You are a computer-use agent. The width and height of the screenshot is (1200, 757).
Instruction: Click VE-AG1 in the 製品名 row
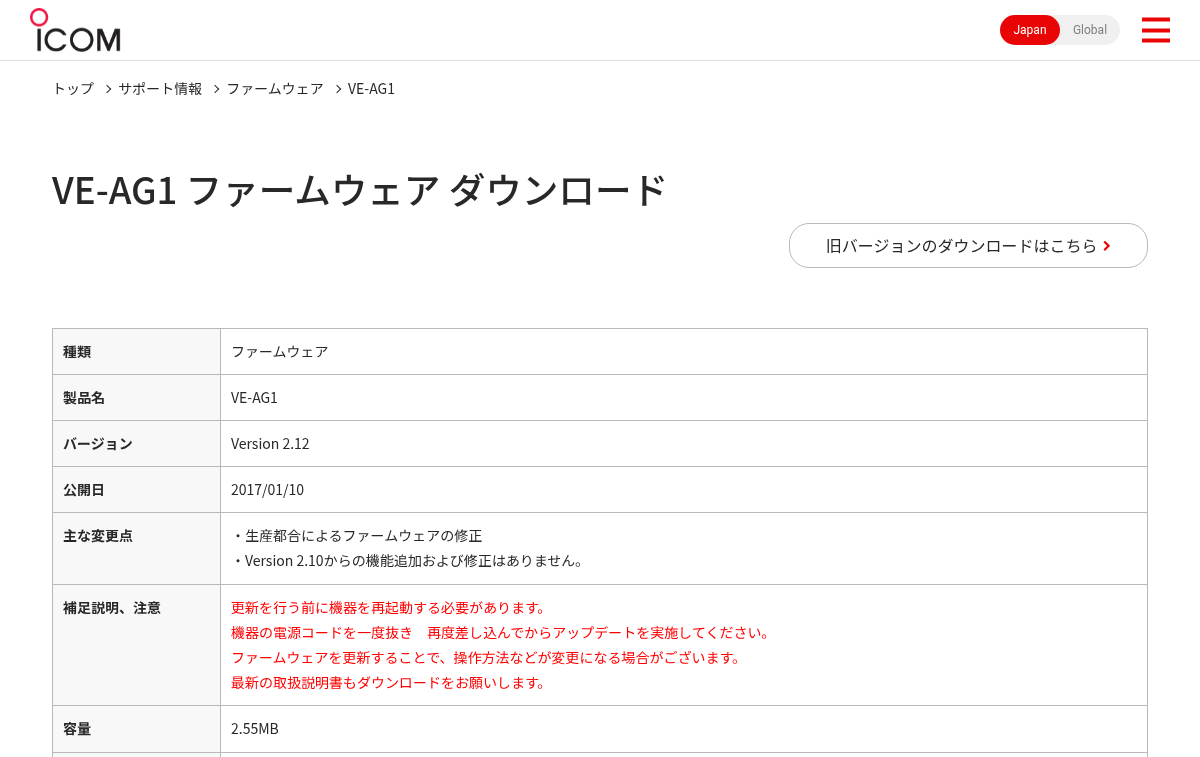click(x=254, y=398)
